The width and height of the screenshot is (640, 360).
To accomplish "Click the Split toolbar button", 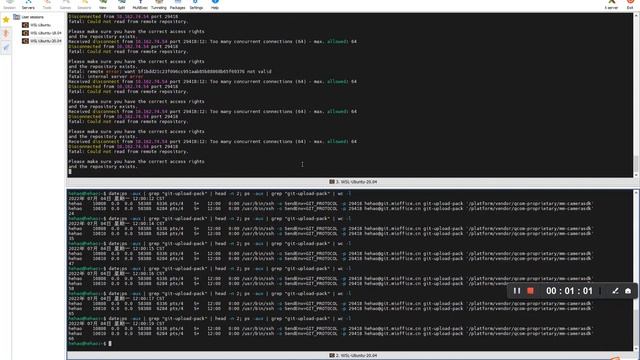I will (x=121, y=4).
